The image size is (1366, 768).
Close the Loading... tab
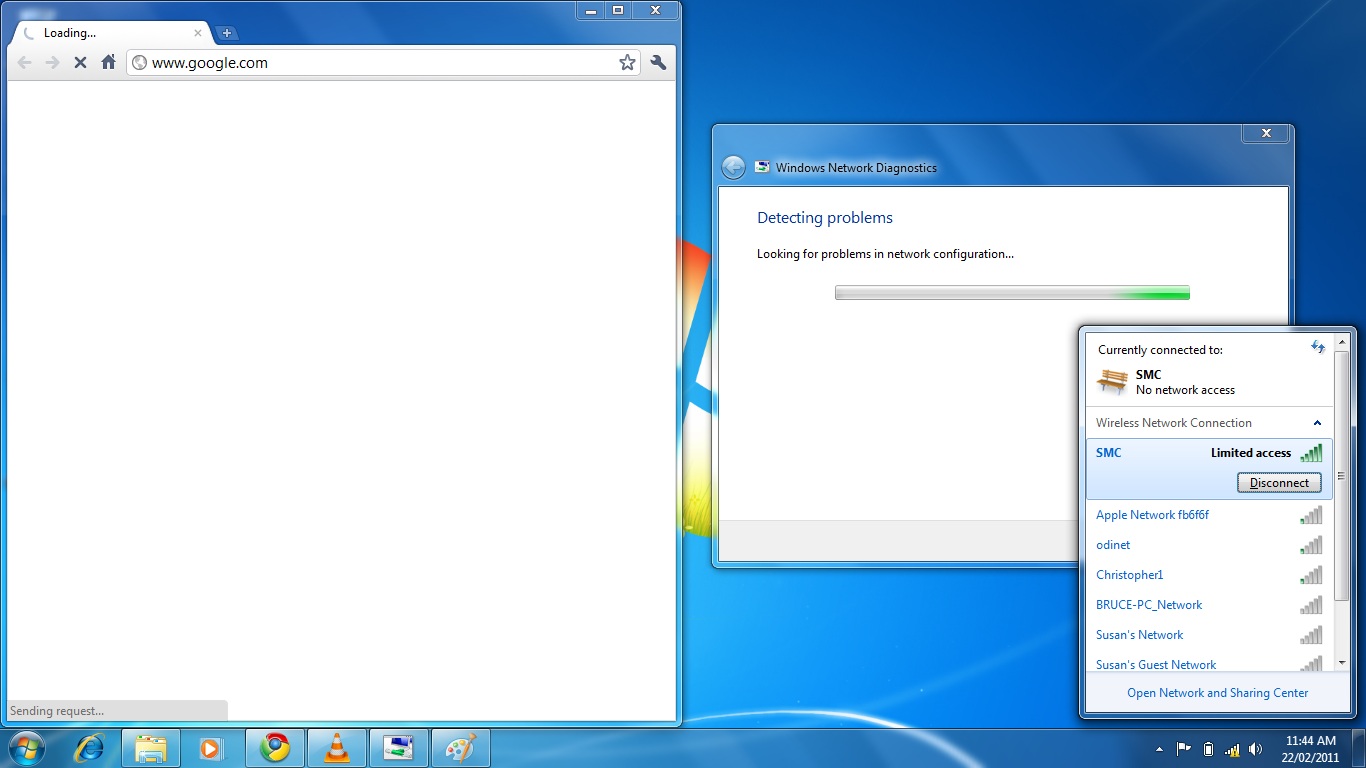pyautogui.click(x=198, y=33)
